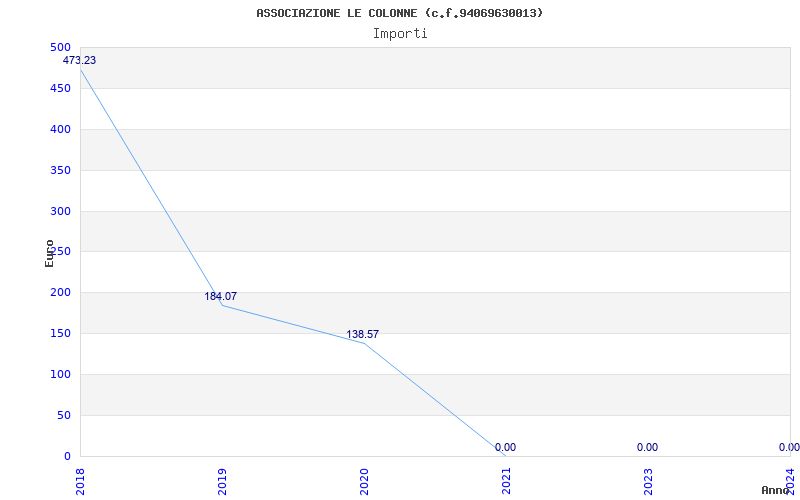Click the 2019 x-axis label
The height and width of the screenshot is (500, 800).
pyautogui.click(x=221, y=482)
